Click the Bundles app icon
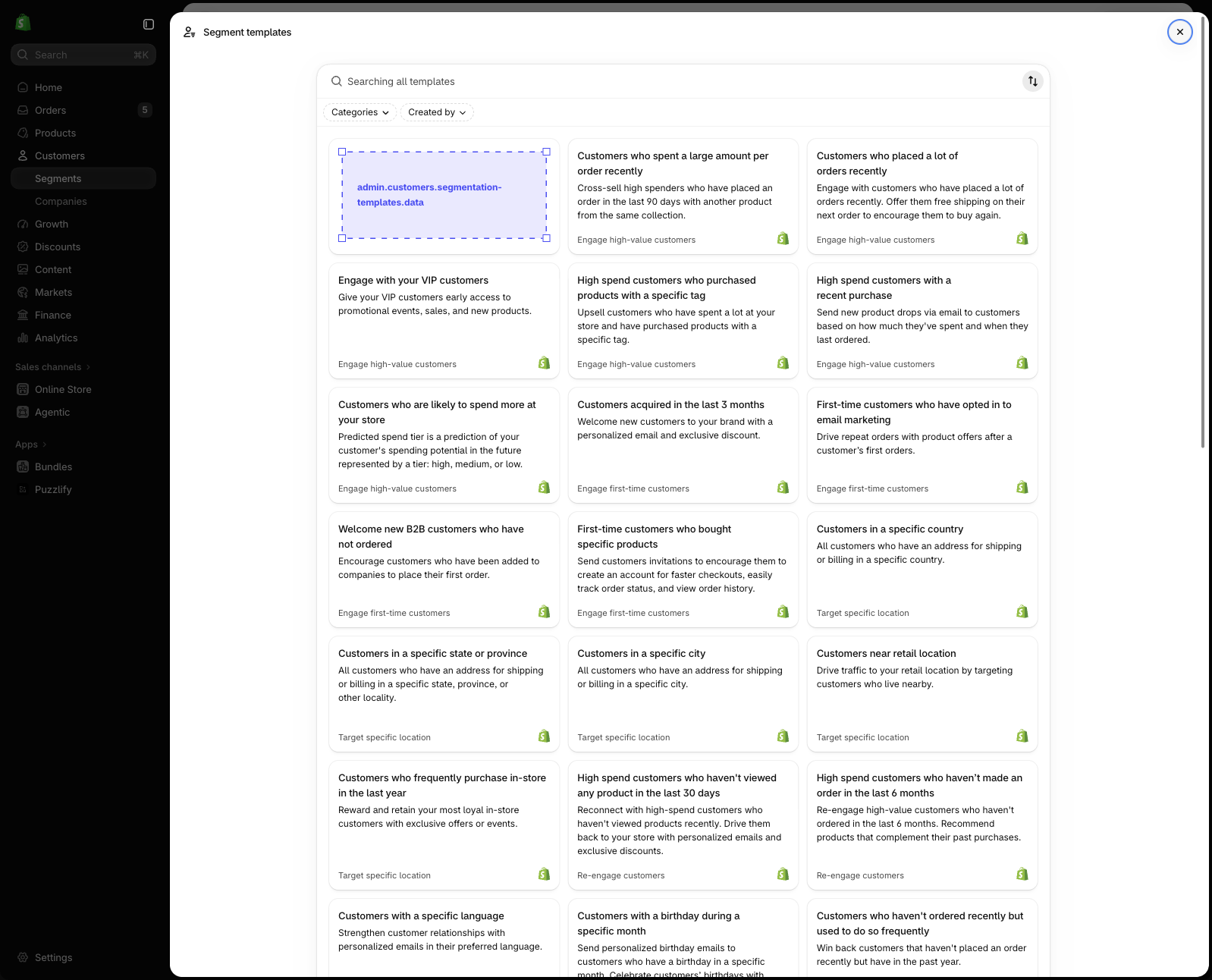 pos(23,466)
